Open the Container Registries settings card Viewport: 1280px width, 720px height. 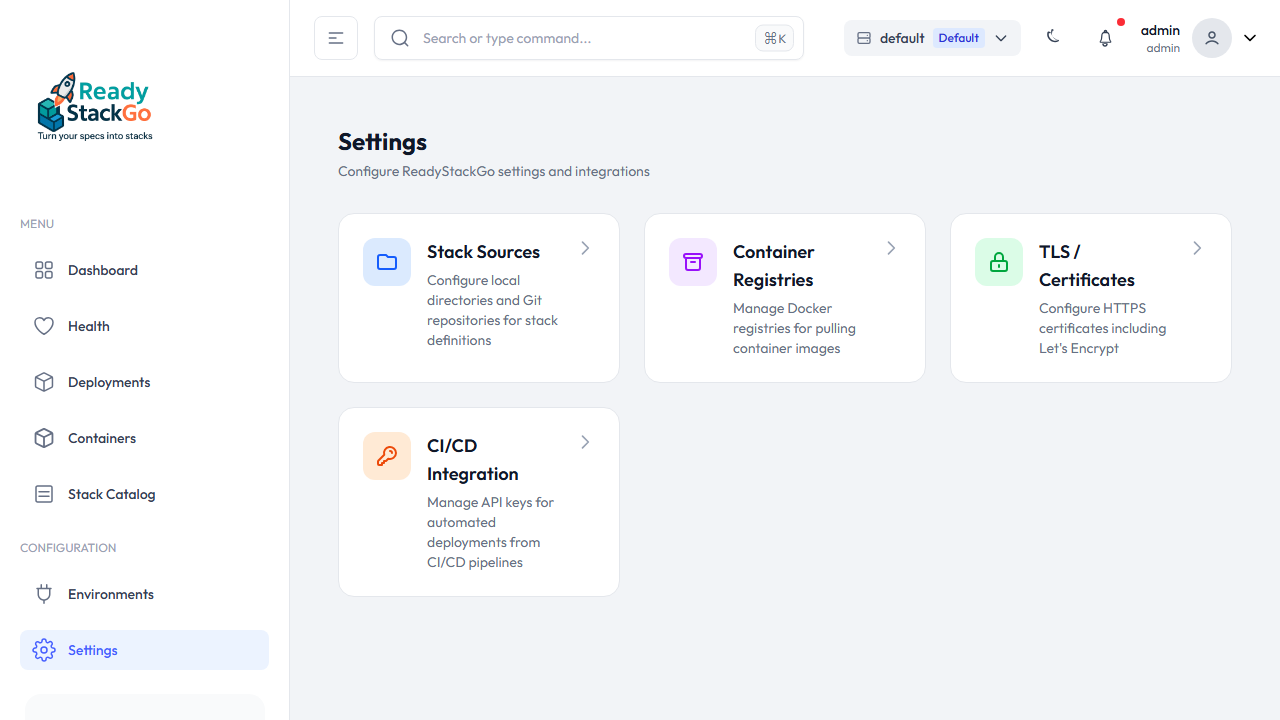click(x=784, y=297)
